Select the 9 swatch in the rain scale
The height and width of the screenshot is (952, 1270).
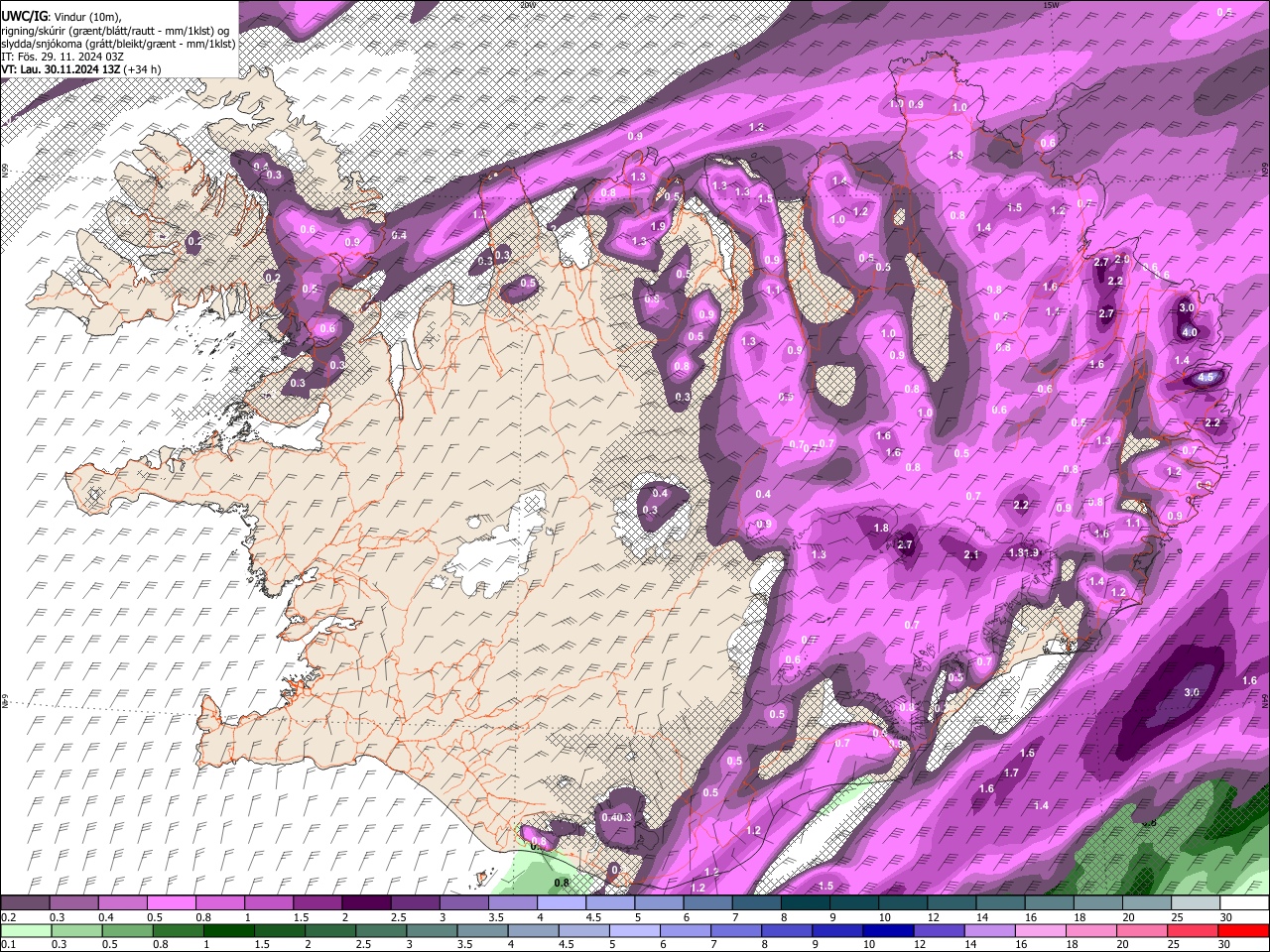(x=837, y=931)
